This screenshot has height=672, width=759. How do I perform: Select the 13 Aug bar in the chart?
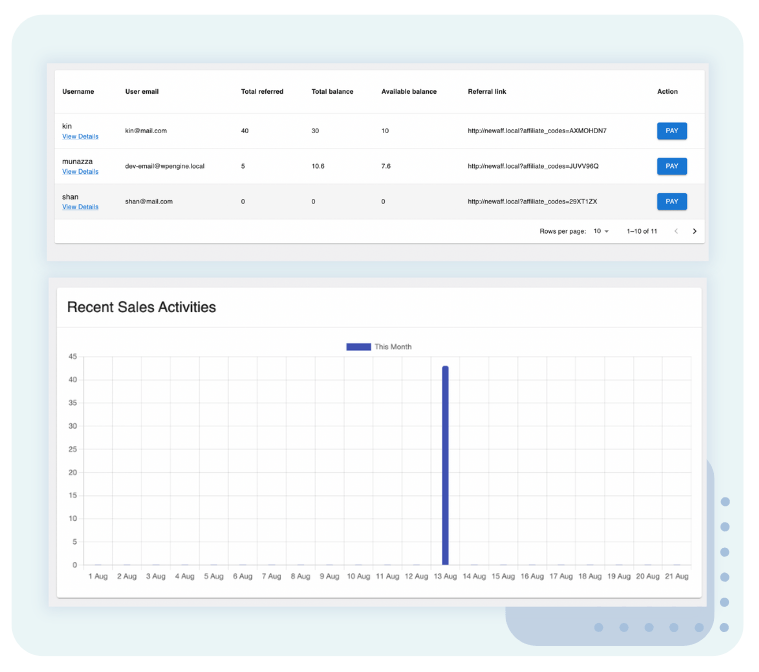(x=445, y=465)
